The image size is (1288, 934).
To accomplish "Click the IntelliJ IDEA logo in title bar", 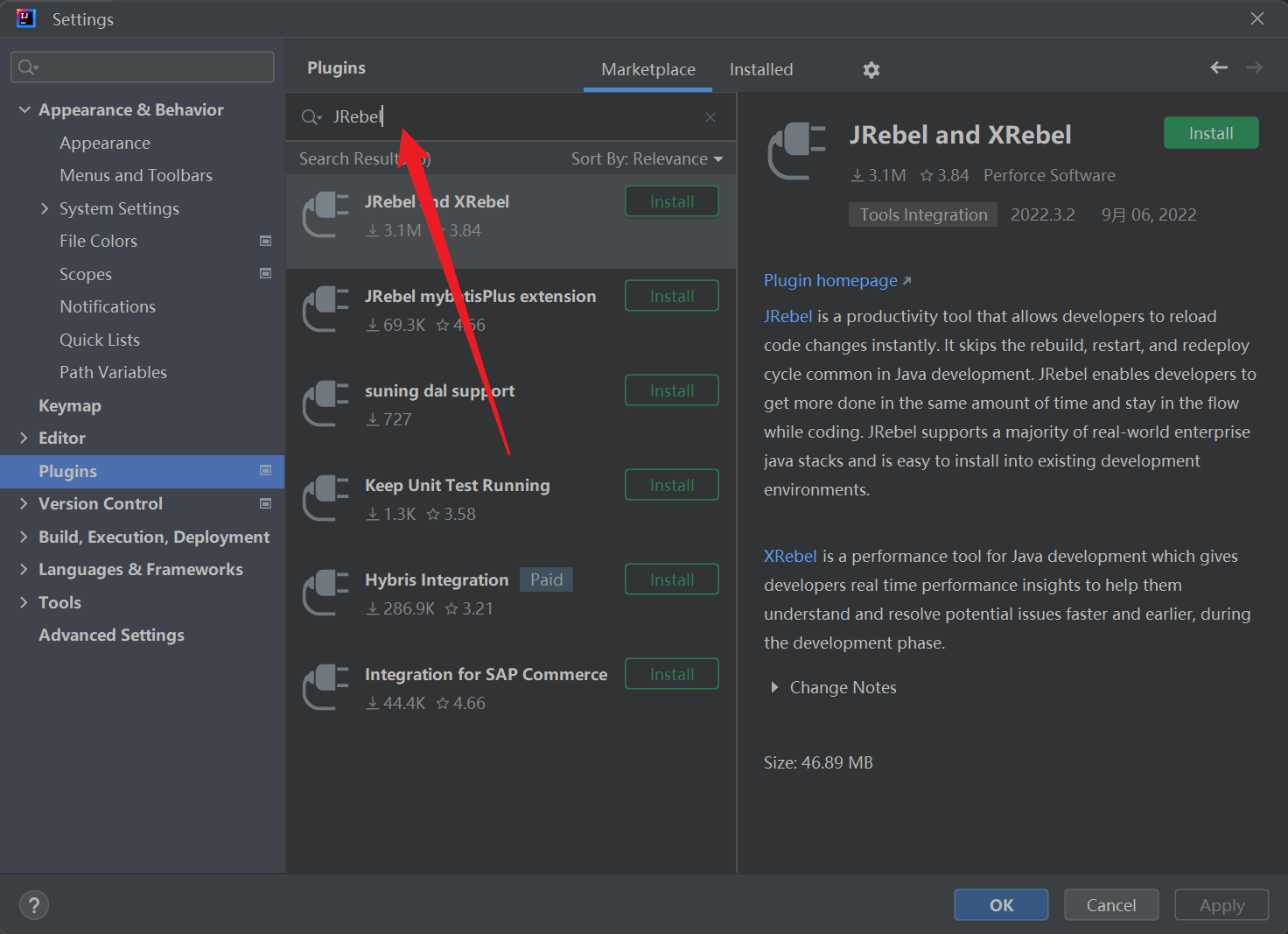I will (x=26, y=18).
